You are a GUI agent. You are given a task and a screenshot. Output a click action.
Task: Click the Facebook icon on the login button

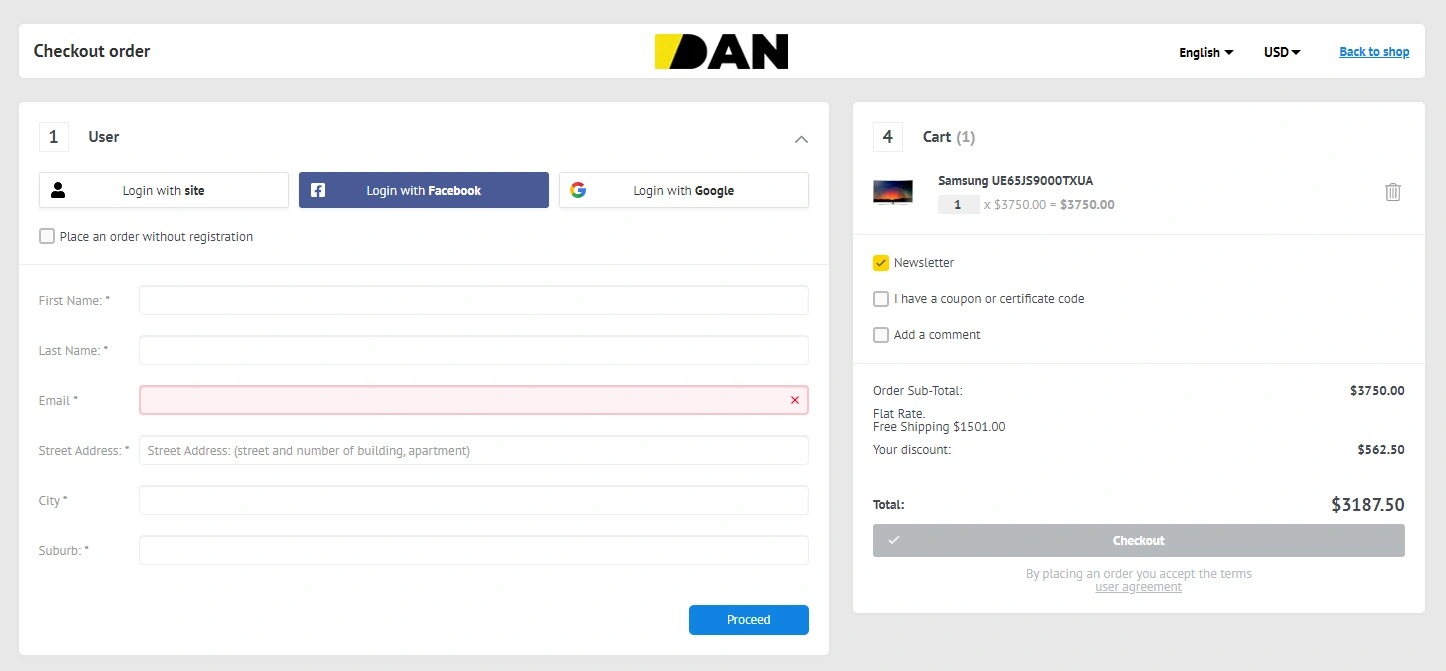pos(318,190)
